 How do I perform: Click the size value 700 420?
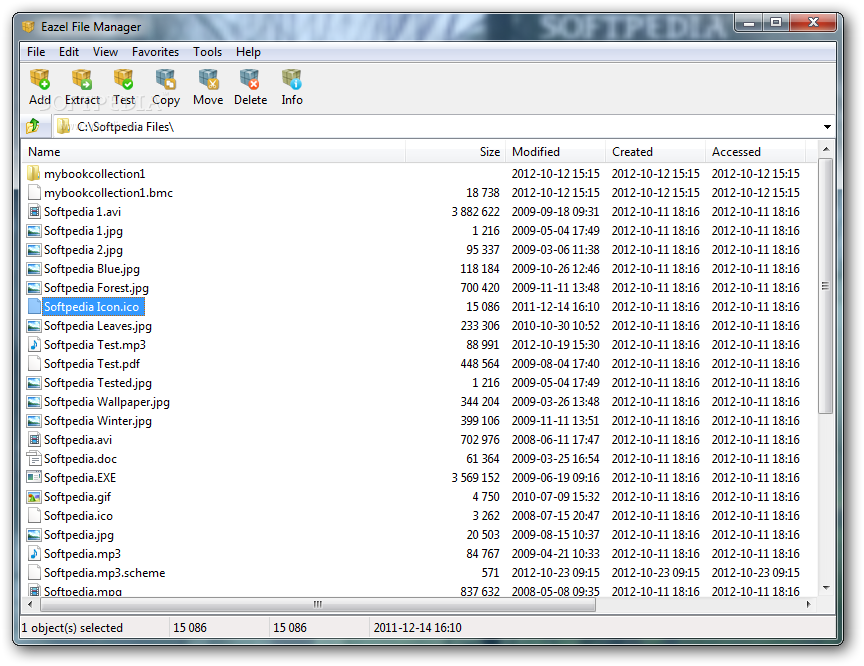pos(480,288)
